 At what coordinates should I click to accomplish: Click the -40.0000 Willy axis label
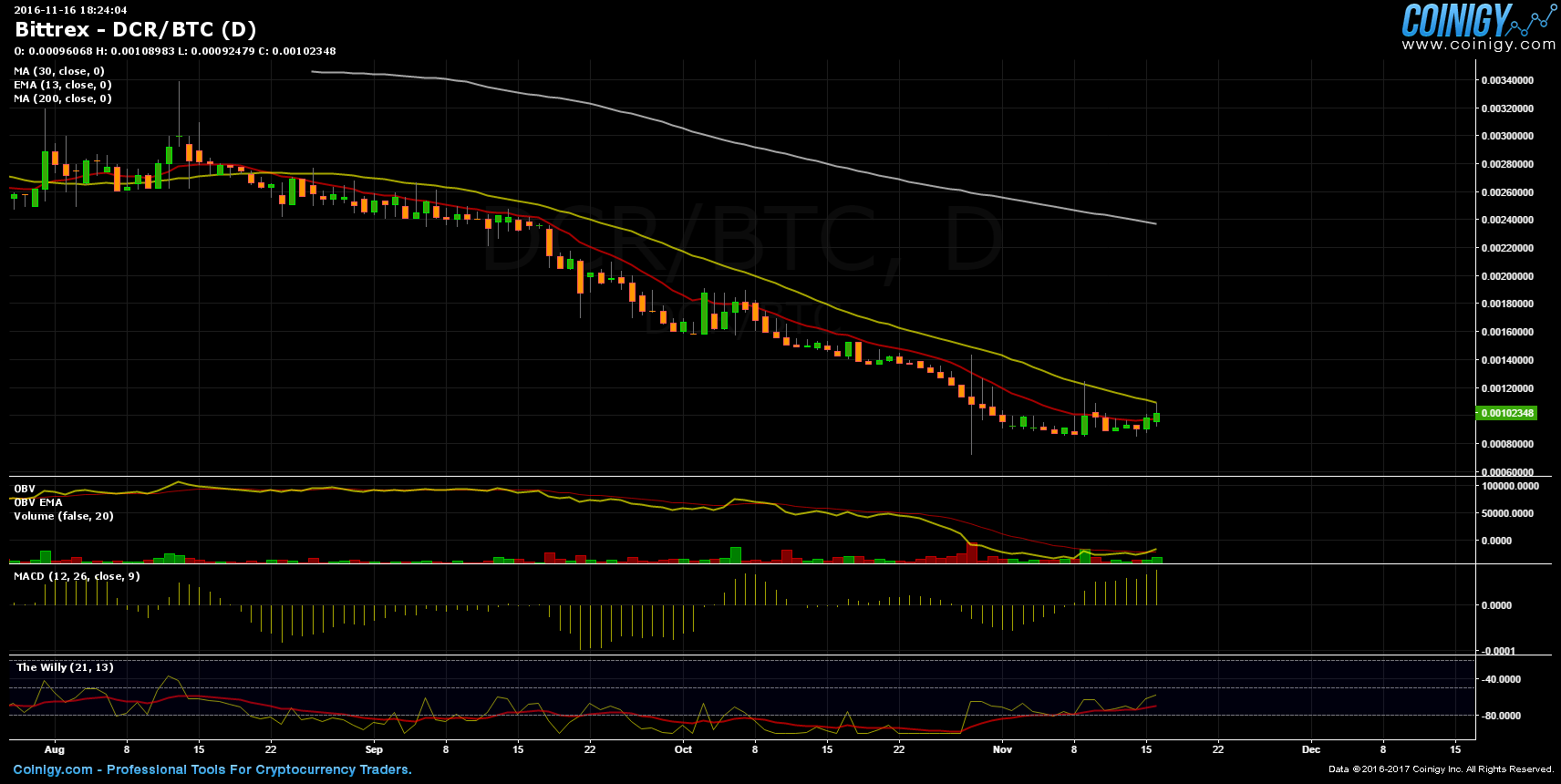pos(1501,679)
